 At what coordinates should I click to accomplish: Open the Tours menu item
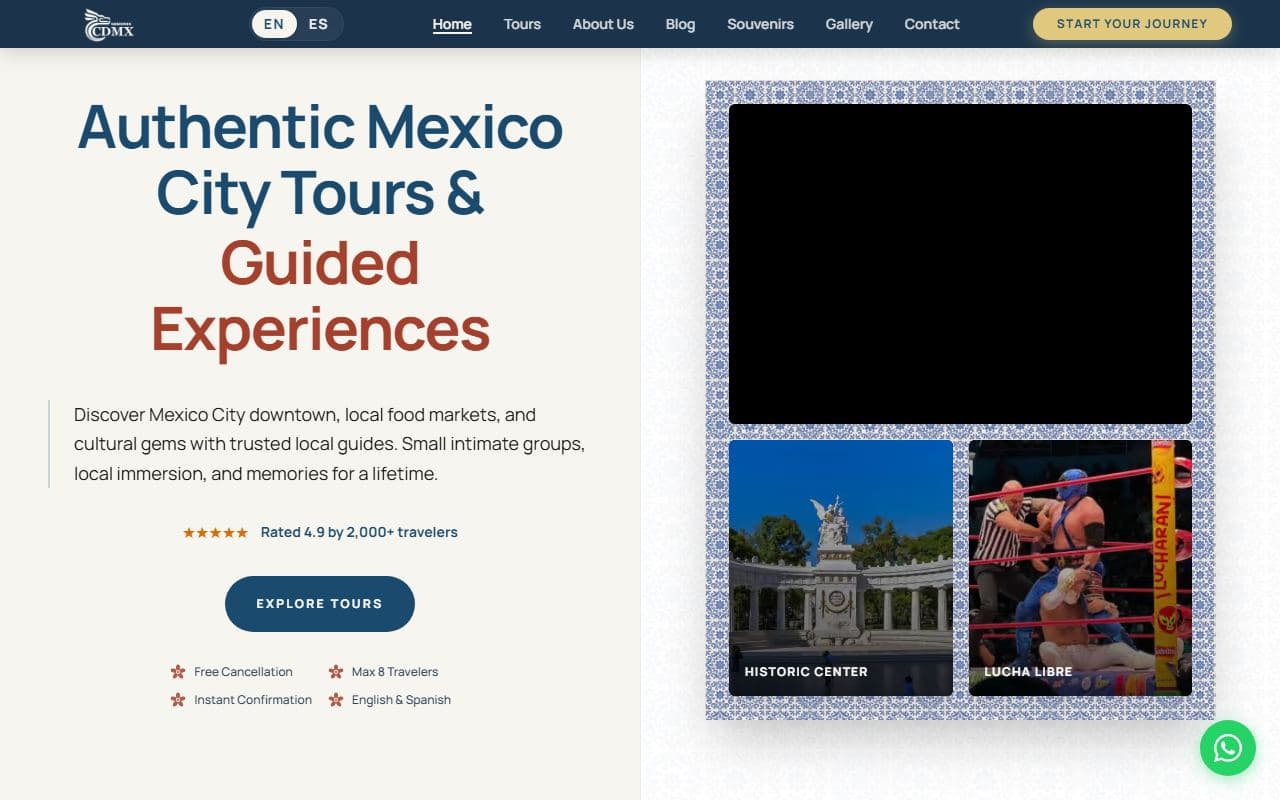pos(522,24)
